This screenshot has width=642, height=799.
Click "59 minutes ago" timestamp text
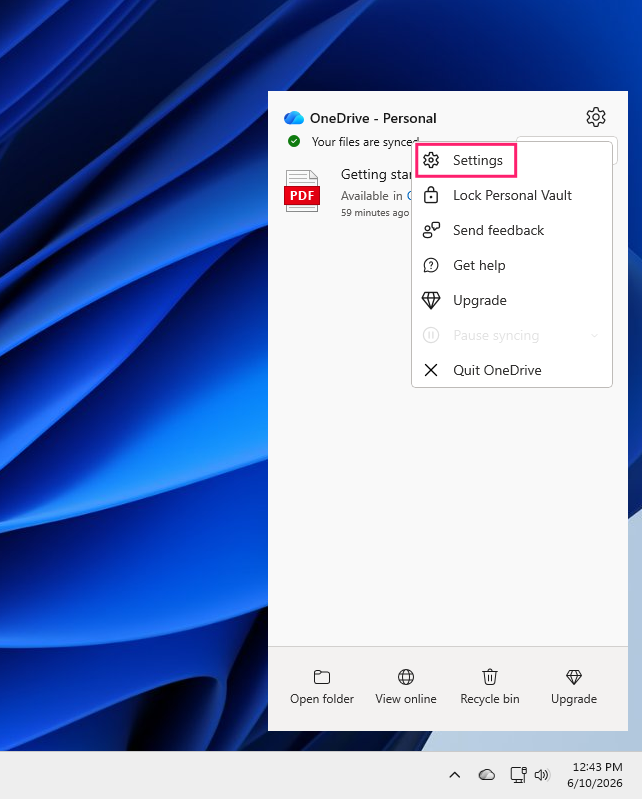point(375,212)
